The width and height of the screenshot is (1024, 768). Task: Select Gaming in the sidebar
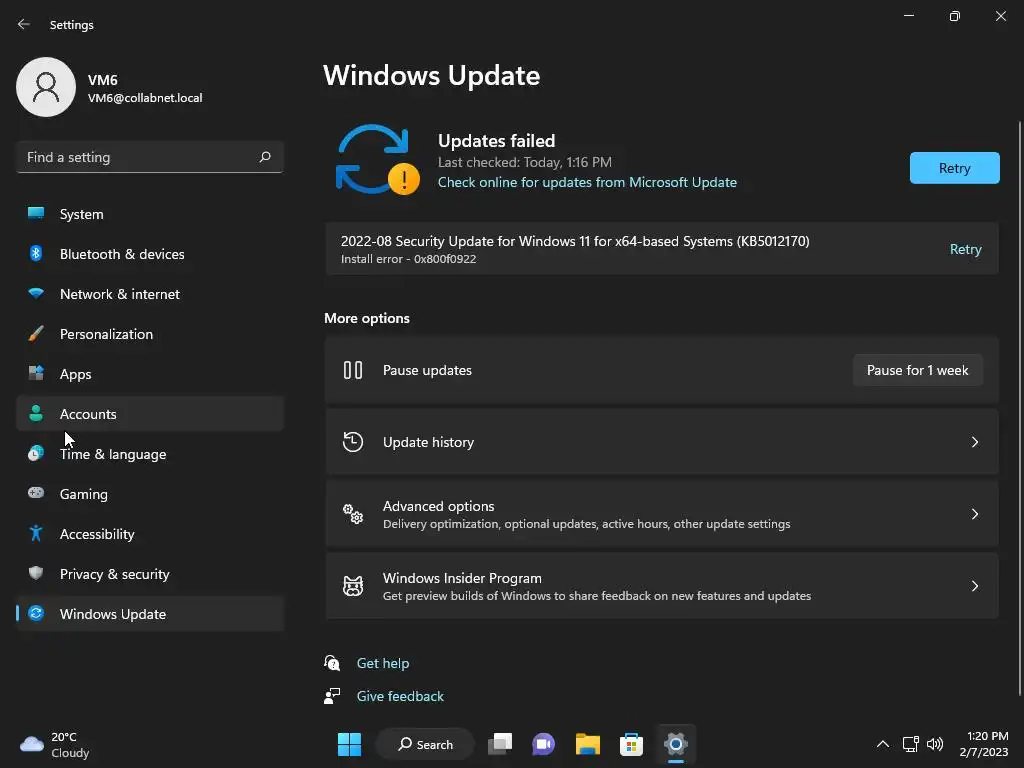(x=150, y=494)
